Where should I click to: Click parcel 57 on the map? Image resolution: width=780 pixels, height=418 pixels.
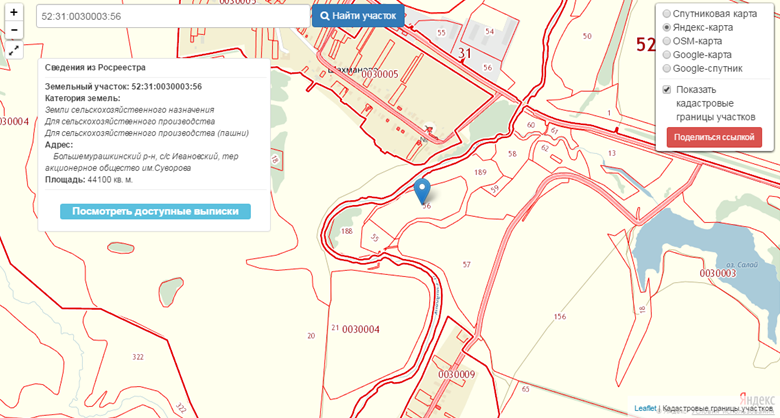click(x=466, y=264)
